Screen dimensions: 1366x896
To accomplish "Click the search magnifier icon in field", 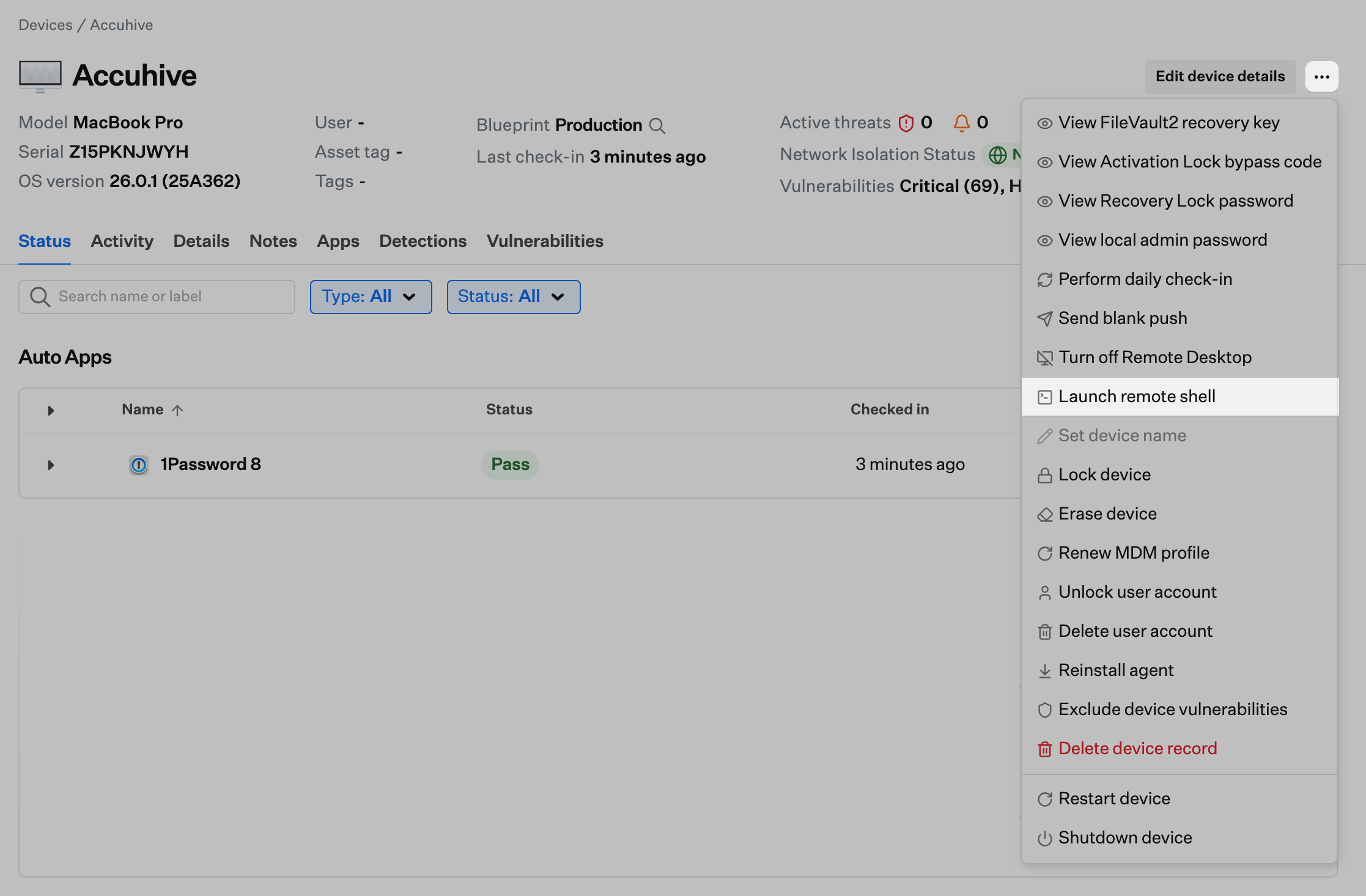I will (40, 297).
